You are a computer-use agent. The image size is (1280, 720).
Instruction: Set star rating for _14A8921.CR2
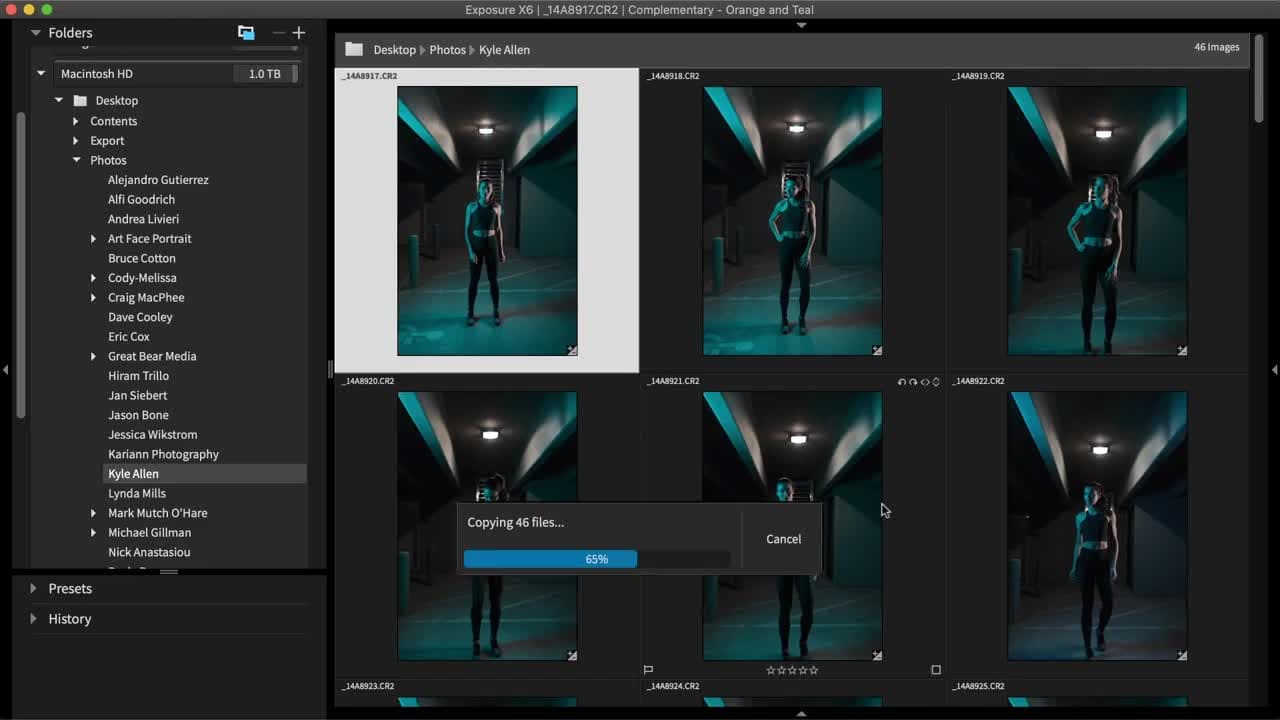[792, 670]
